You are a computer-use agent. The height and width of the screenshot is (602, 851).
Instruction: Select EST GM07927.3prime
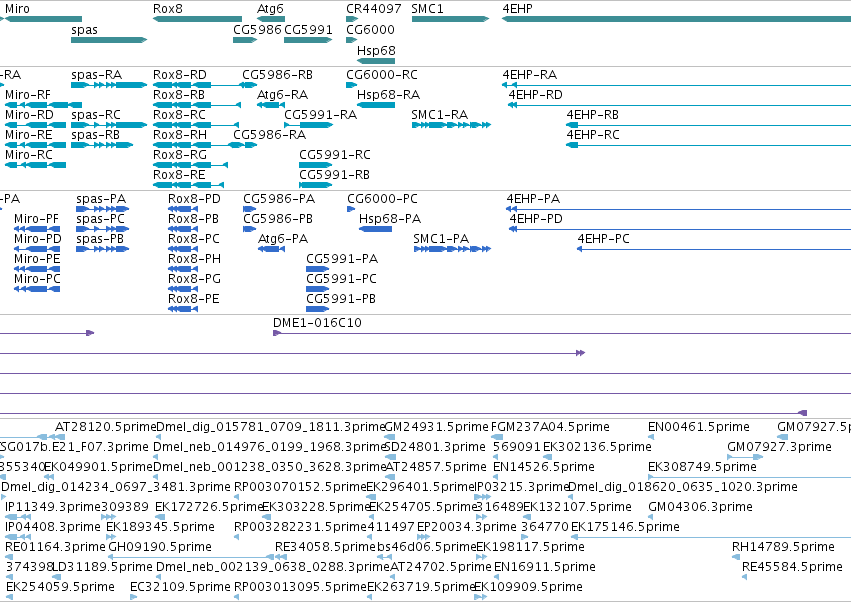(745, 457)
